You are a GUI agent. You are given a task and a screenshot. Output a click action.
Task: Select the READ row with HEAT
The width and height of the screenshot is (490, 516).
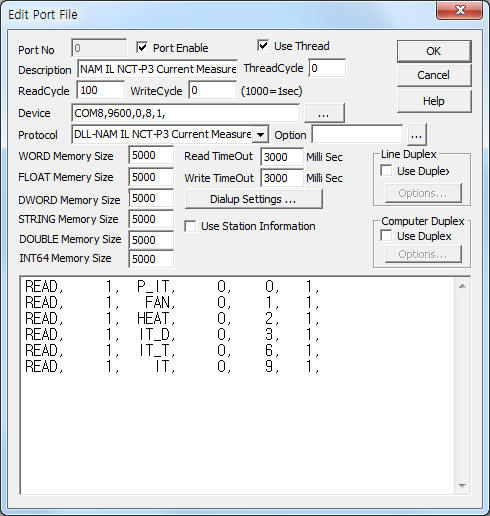172,318
